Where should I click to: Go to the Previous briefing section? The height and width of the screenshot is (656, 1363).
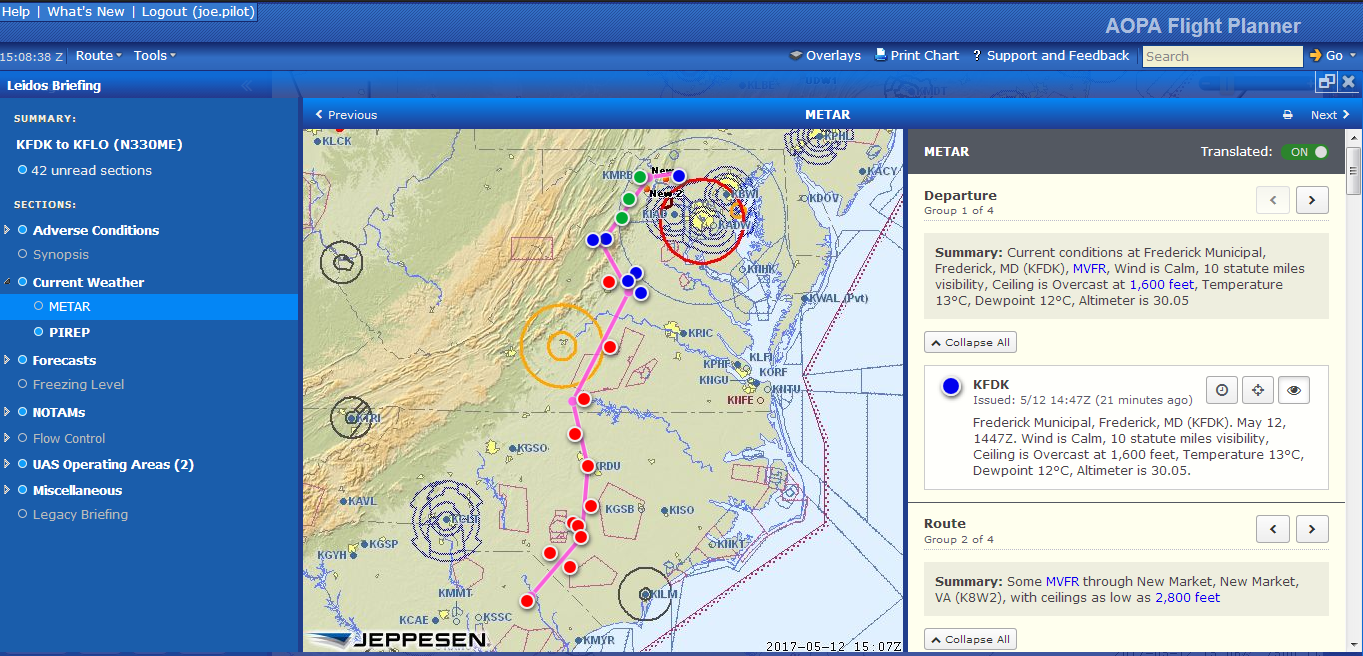[x=346, y=115]
